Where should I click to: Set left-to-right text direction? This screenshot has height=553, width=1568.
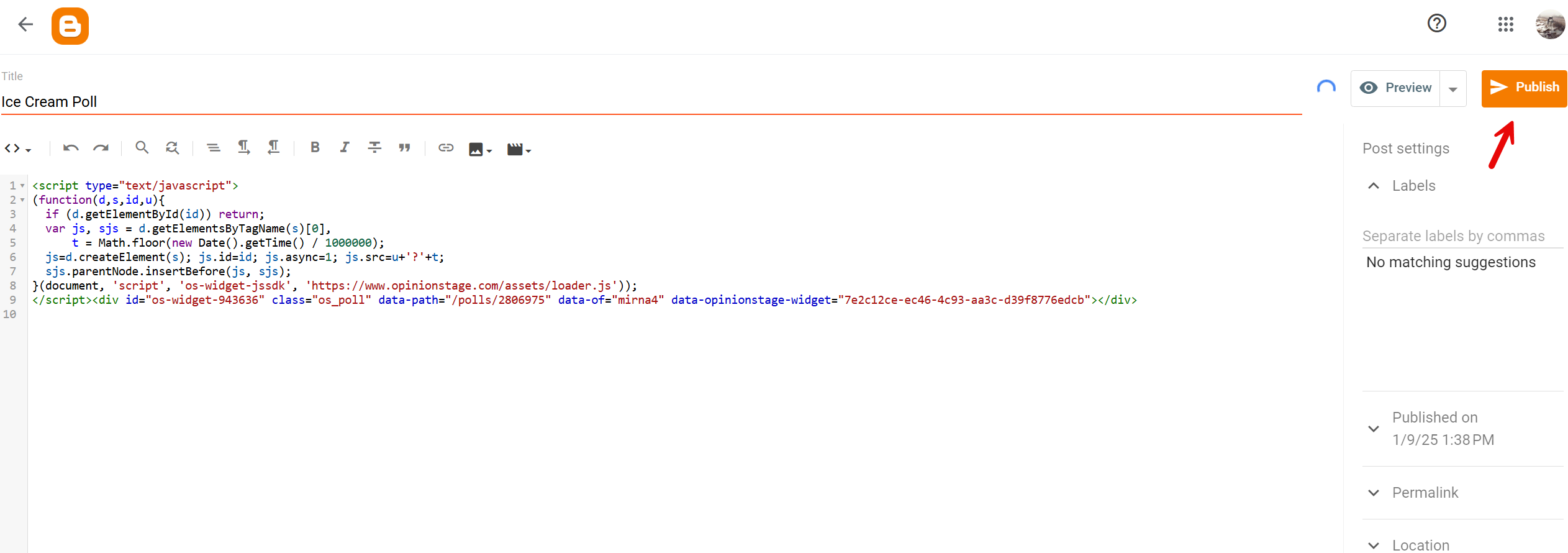tap(243, 148)
